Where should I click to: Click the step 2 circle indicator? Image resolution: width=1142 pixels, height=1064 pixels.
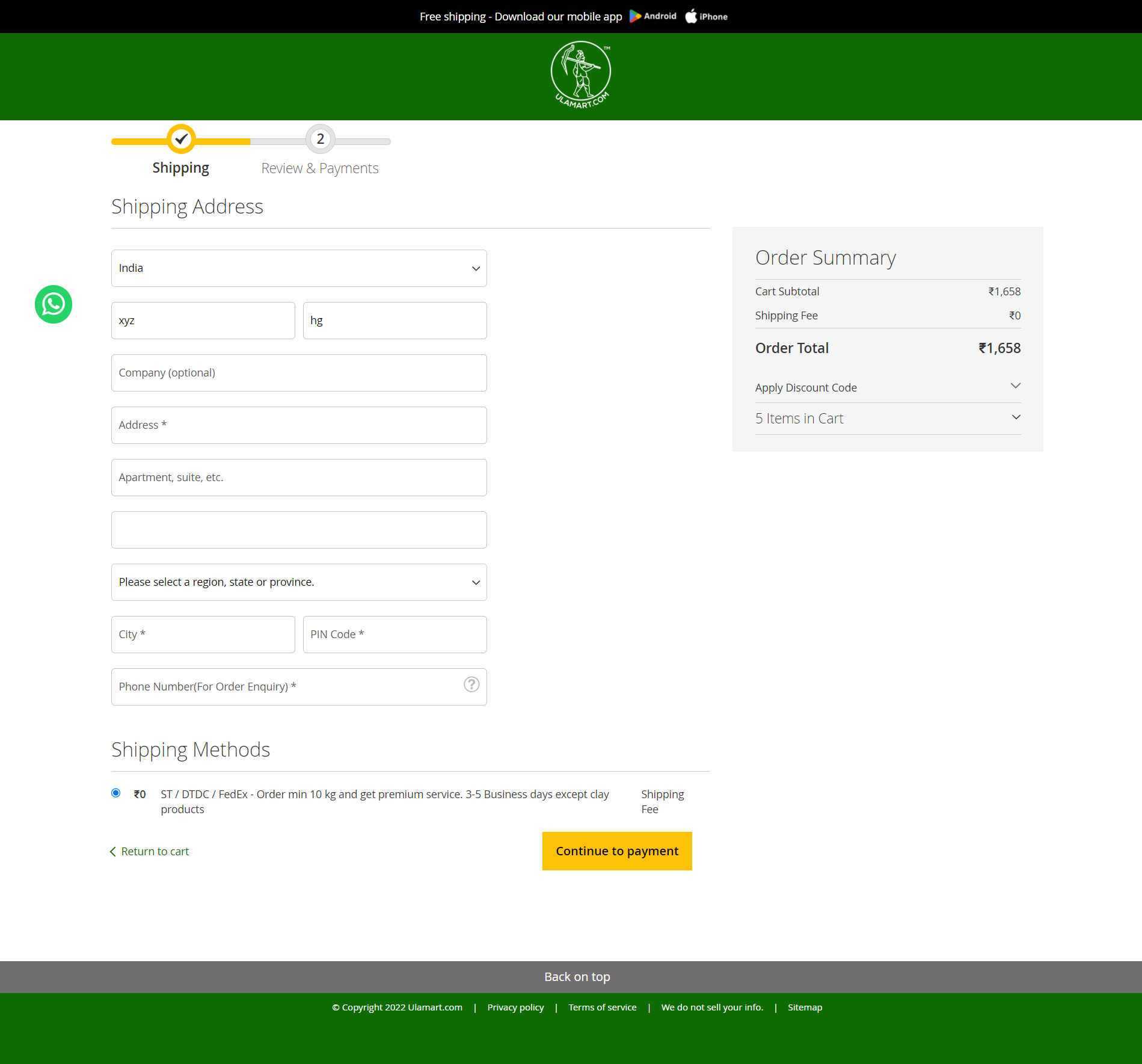[319, 139]
